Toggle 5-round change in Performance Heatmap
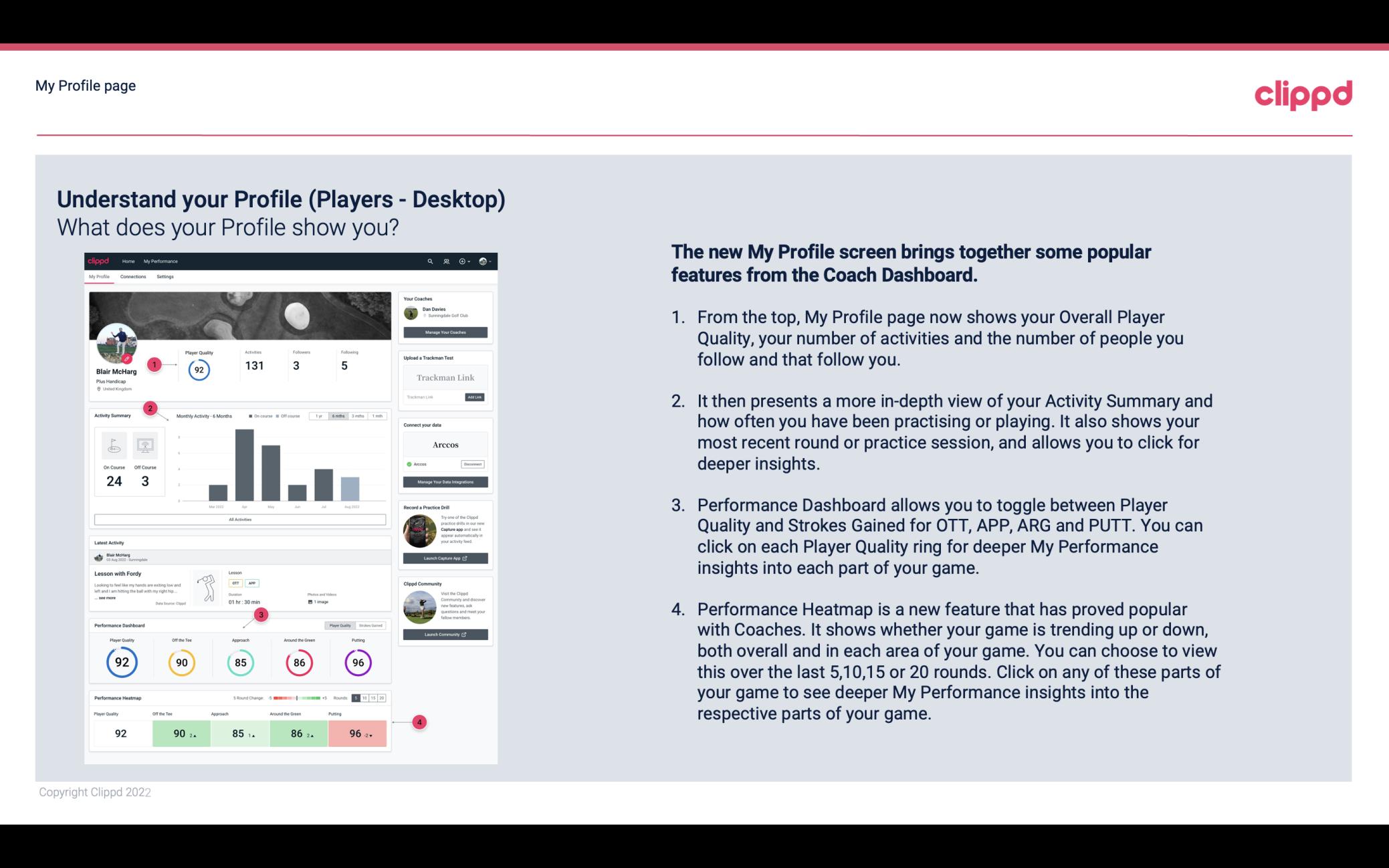1389x868 pixels. (x=357, y=698)
